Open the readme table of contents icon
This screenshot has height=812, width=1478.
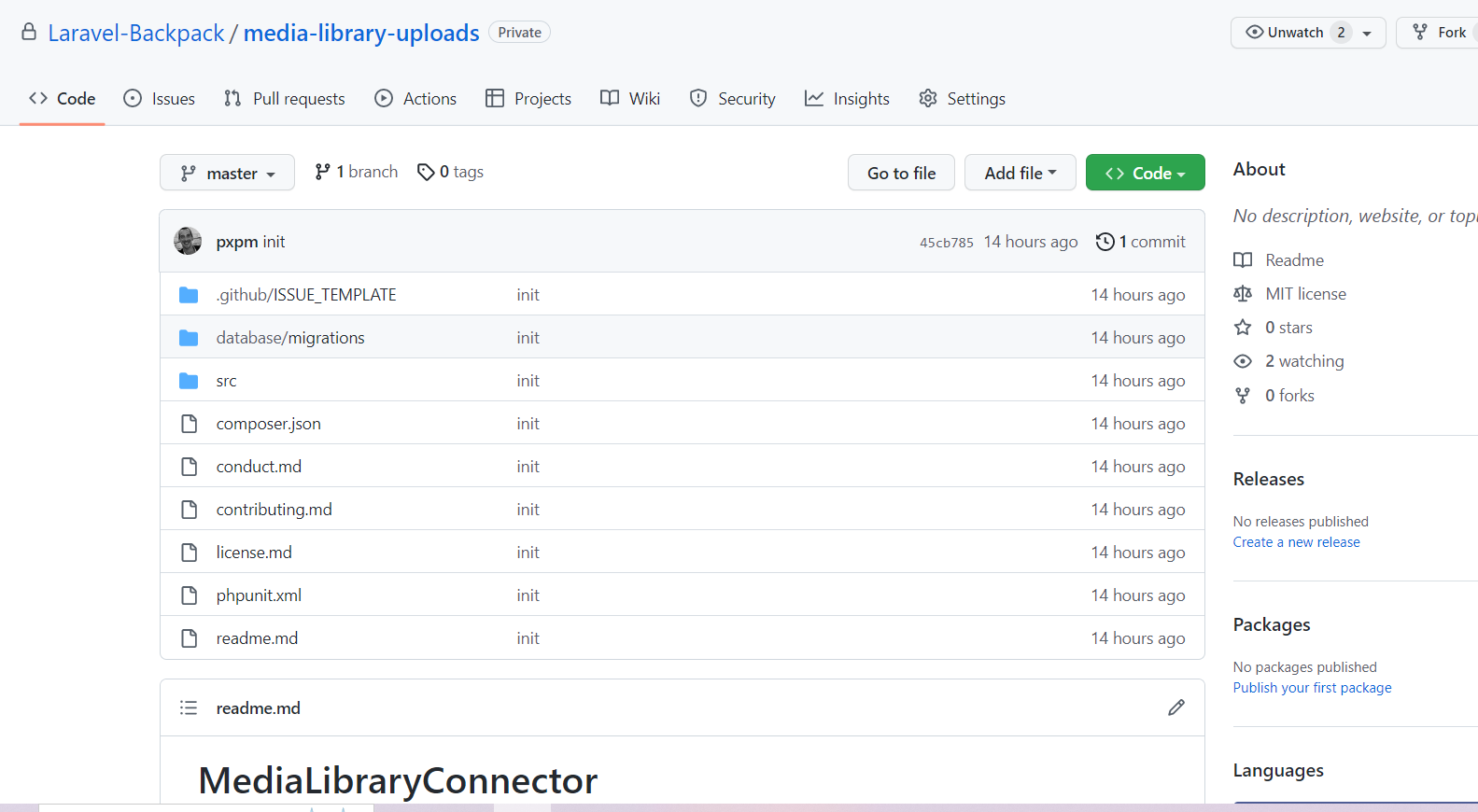click(x=189, y=707)
